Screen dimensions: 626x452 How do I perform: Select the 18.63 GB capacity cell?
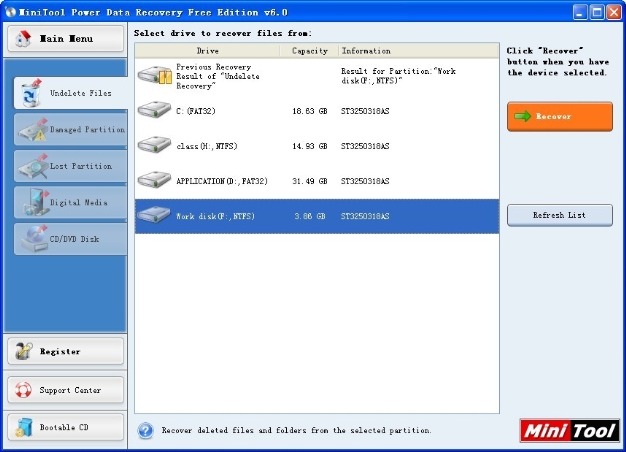point(310,111)
